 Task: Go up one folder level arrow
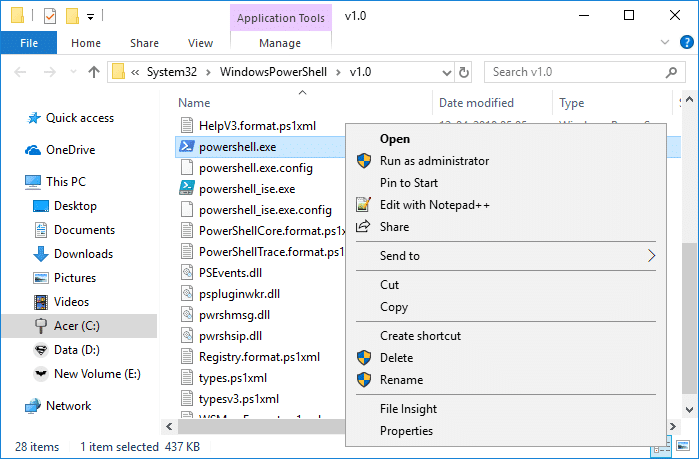pos(94,72)
